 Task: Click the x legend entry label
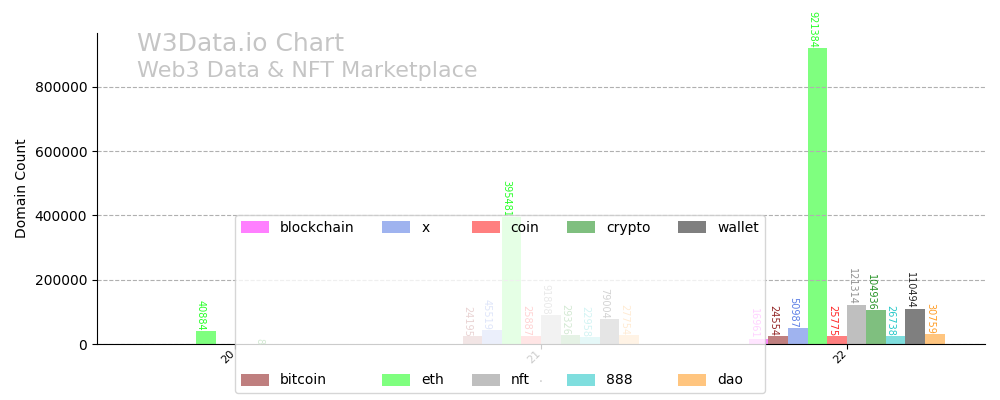[x=426, y=228]
